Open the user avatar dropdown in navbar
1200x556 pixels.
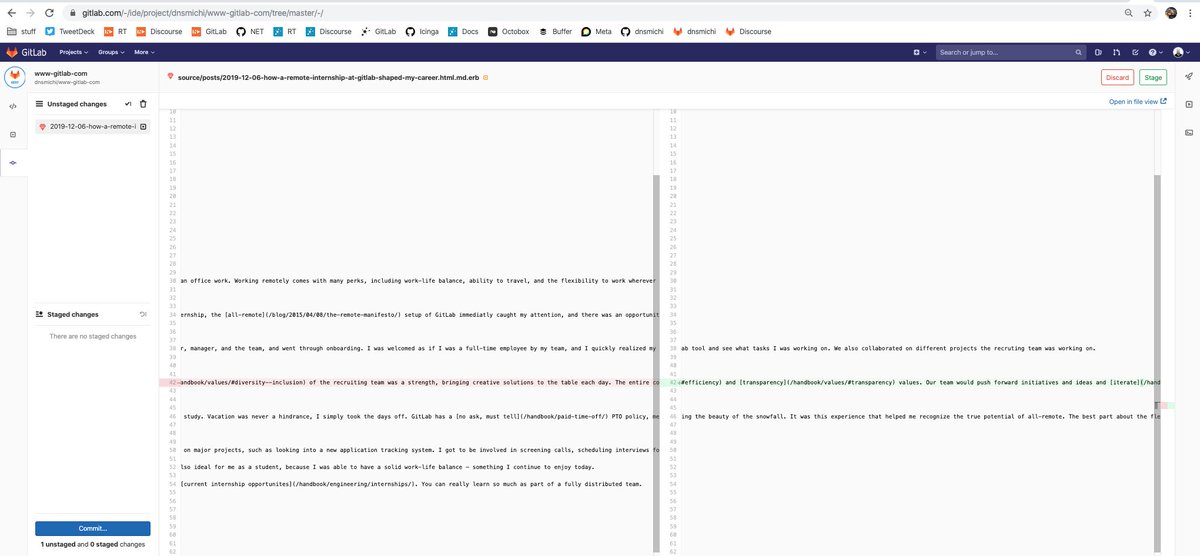[1181, 52]
